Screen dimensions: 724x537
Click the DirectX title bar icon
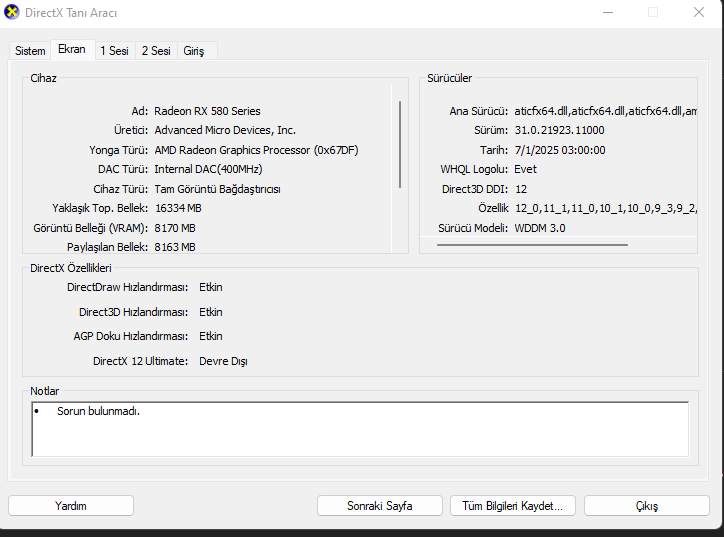12,12
